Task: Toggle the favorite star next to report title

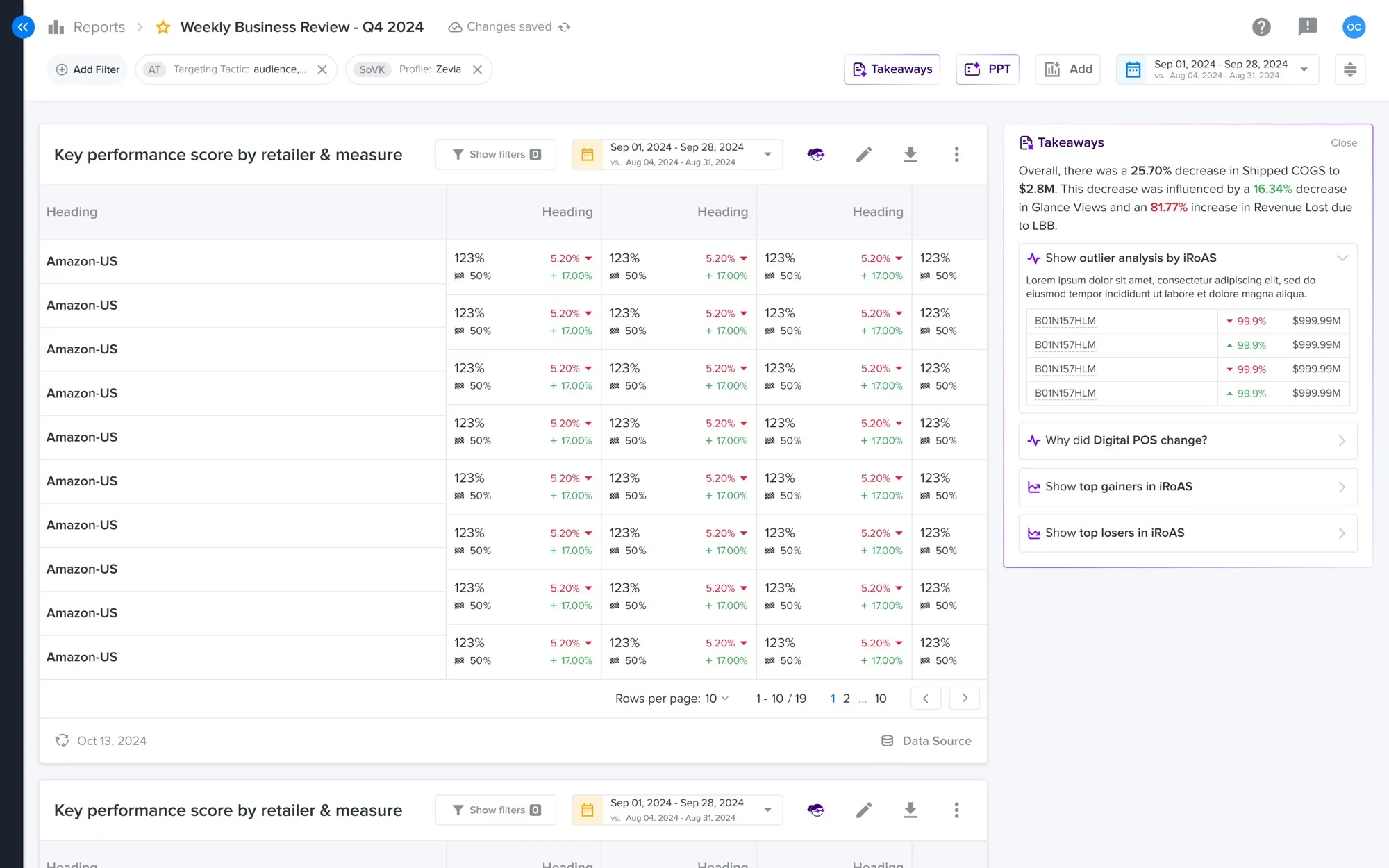Action: pyautogui.click(x=163, y=27)
